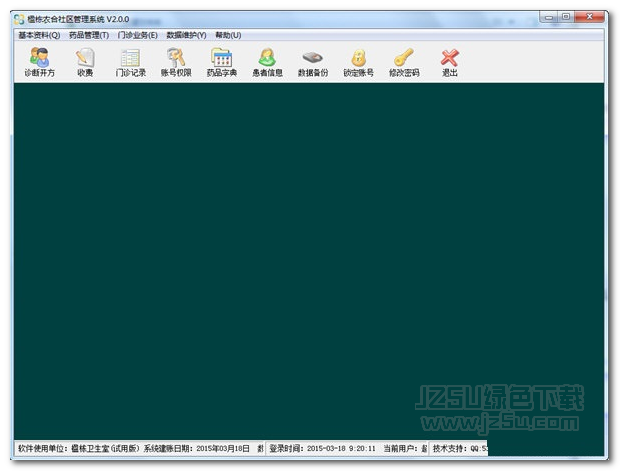Open 门诊记录 outpatient records
The image size is (620, 471).
tap(130, 62)
